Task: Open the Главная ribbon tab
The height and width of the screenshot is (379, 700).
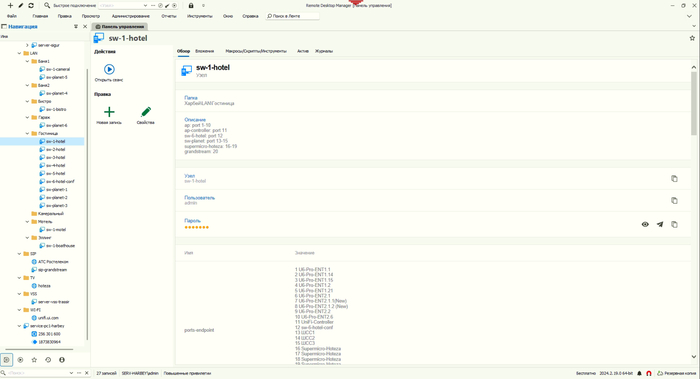Action: pos(40,16)
